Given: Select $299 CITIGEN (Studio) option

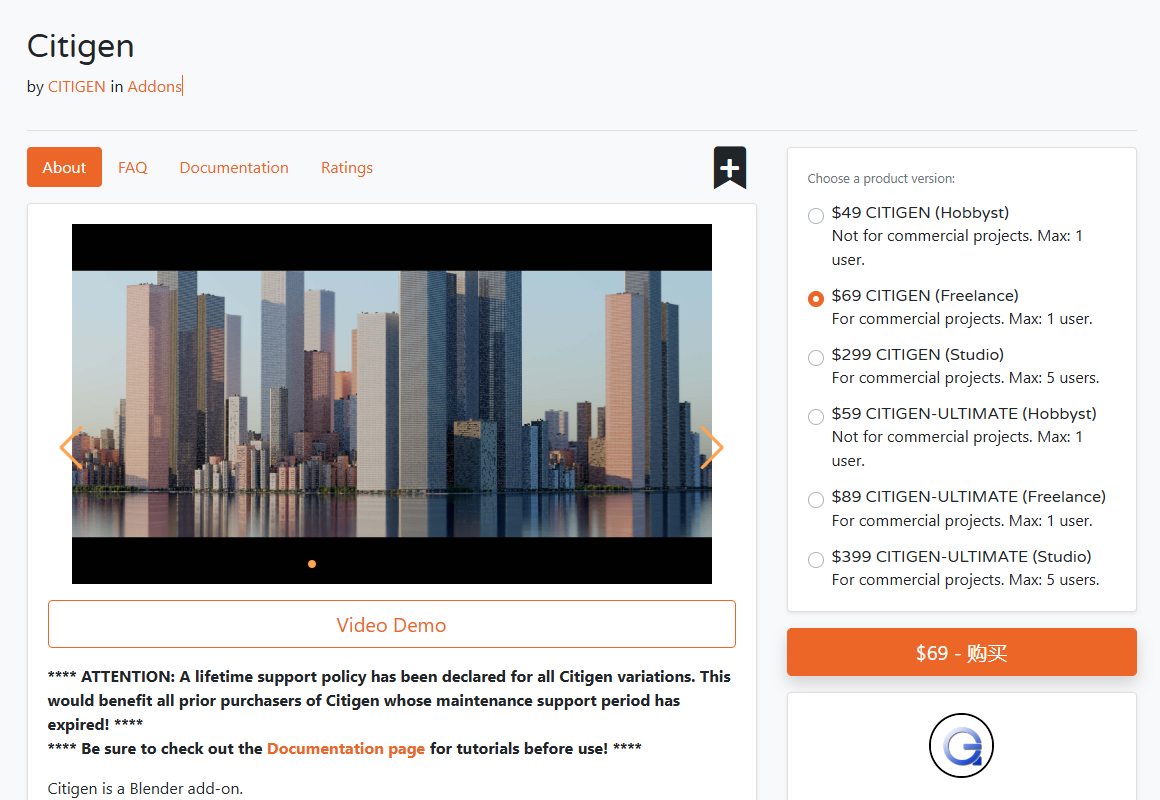Looking at the screenshot, I should coord(816,357).
